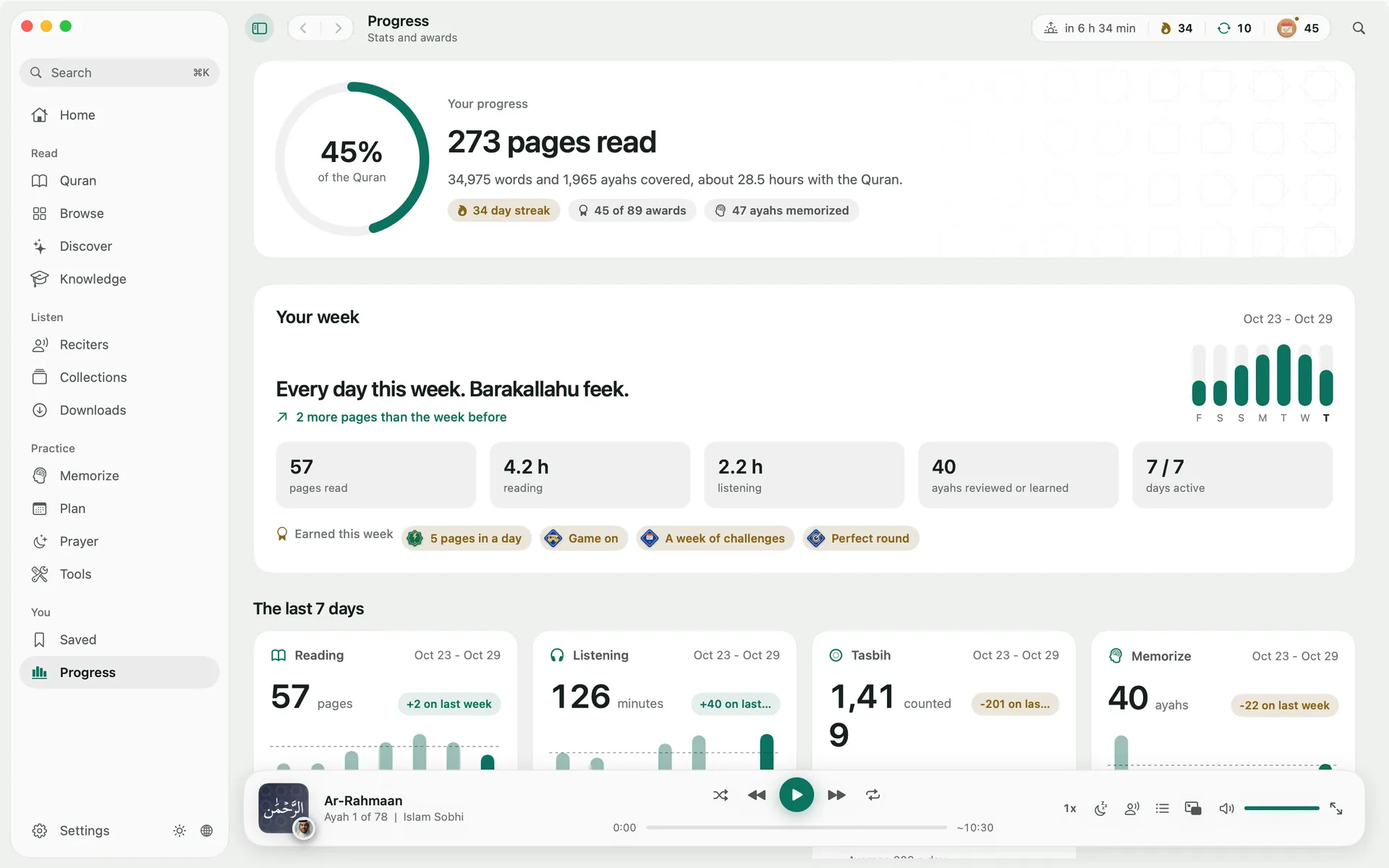The image size is (1389, 868).
Task: Open the 'Perfect round' award badge
Action: 861,538
